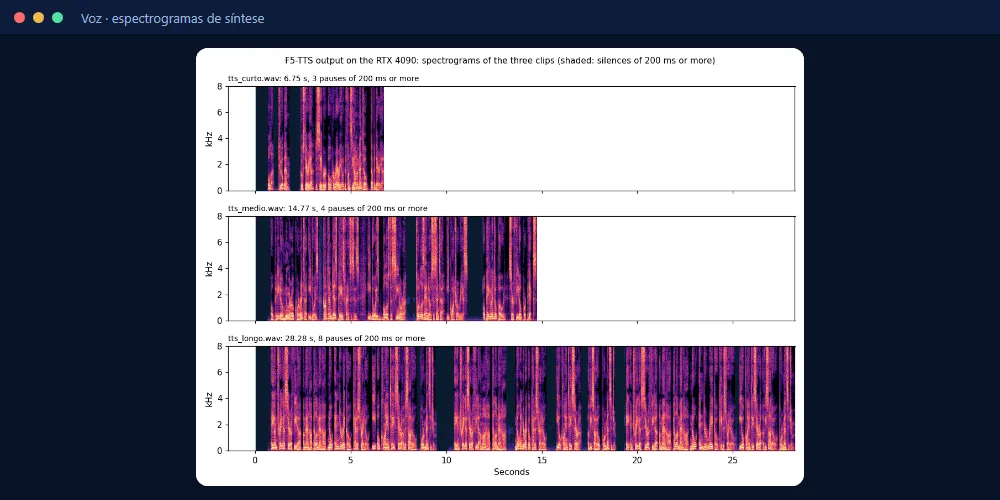Click the 'kHz' label of the tts_medio plot
The image size is (1000, 500).
tap(209, 268)
